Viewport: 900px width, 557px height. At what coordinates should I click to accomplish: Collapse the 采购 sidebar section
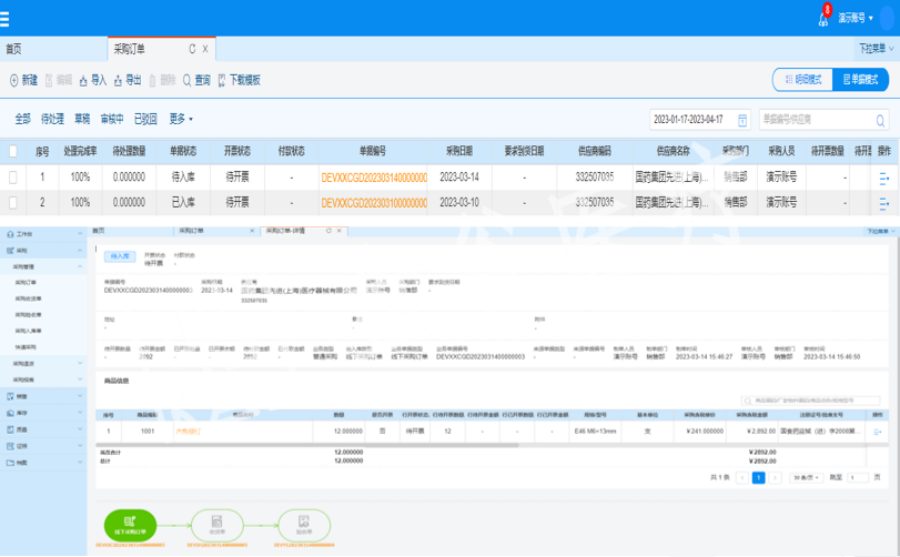pyautogui.click(x=44, y=250)
